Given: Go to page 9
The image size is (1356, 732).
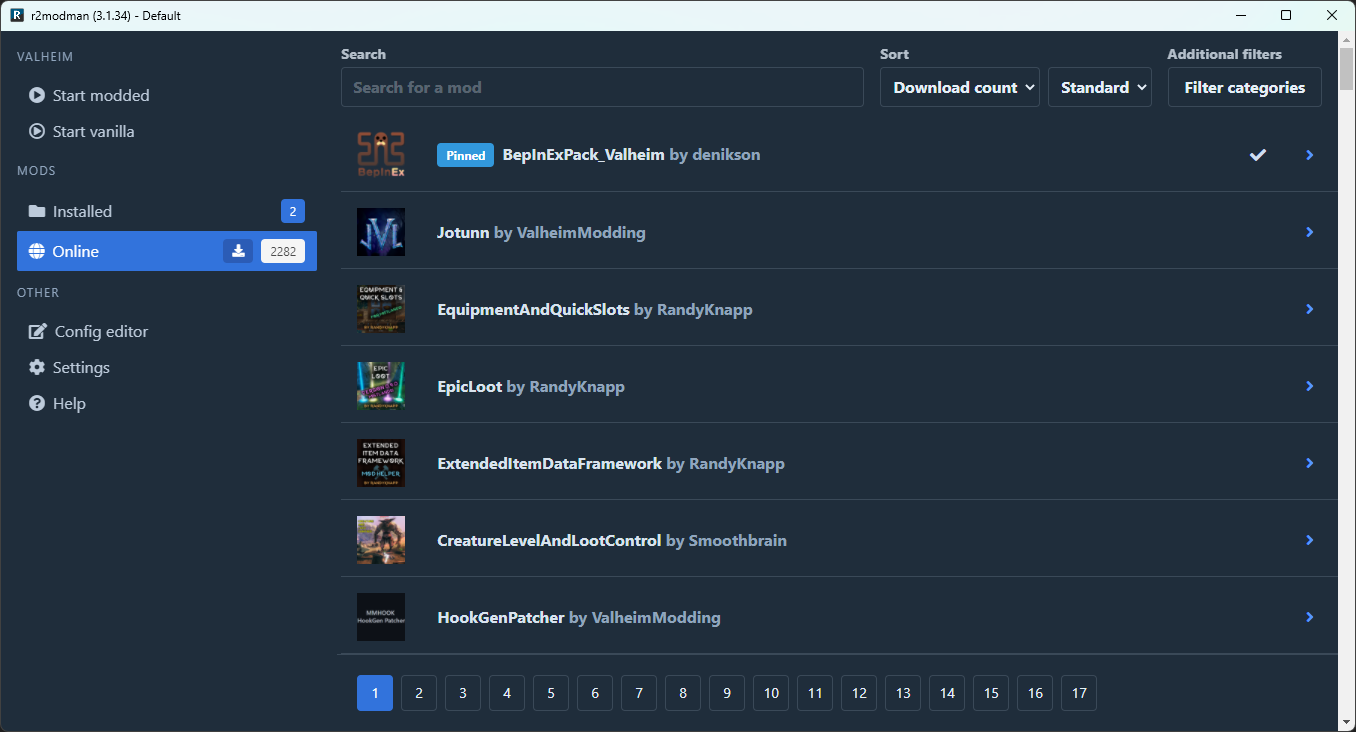Looking at the screenshot, I should [x=727, y=693].
